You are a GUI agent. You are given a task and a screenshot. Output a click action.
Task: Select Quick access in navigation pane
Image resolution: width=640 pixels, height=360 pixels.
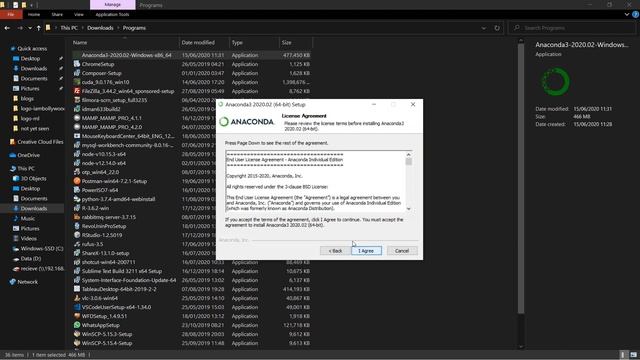[x=32, y=49]
